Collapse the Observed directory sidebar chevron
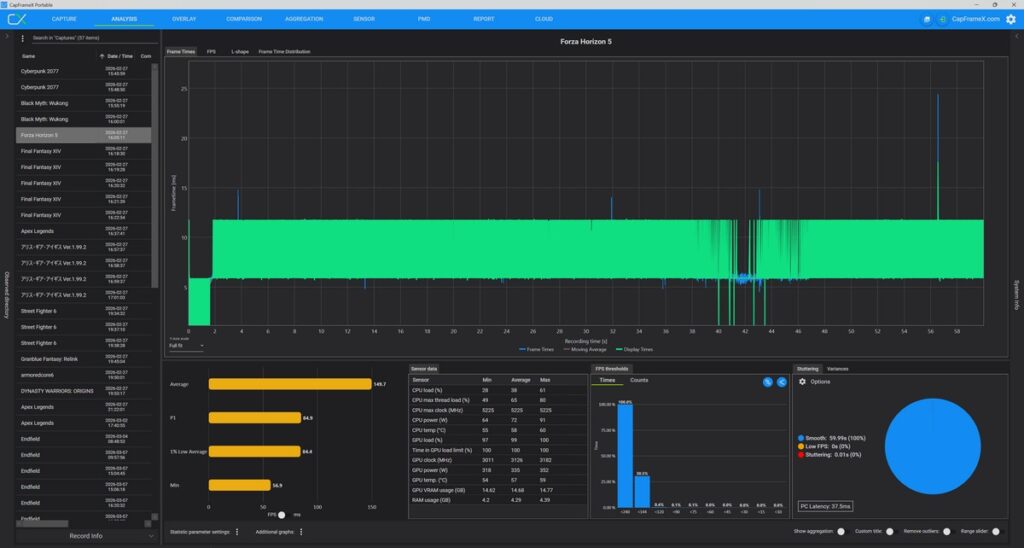This screenshot has width=1024, height=548. click(8, 37)
